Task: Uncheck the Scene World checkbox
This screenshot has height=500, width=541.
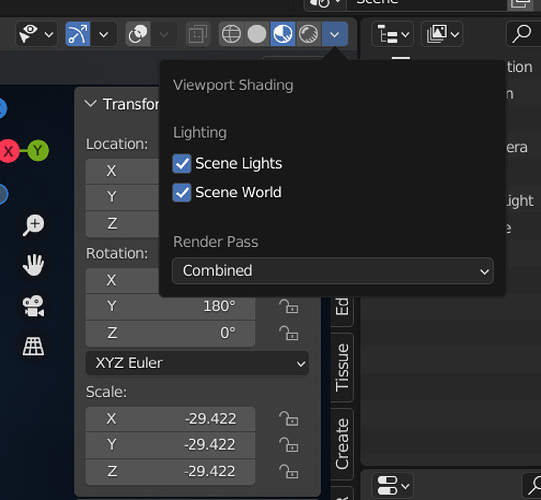Action: (x=182, y=193)
